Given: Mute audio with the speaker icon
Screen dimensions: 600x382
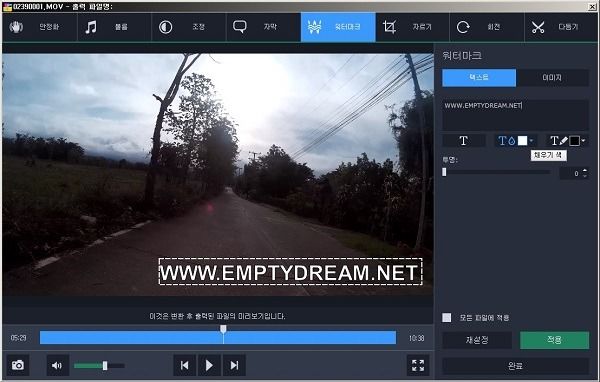Looking at the screenshot, I should (57, 366).
